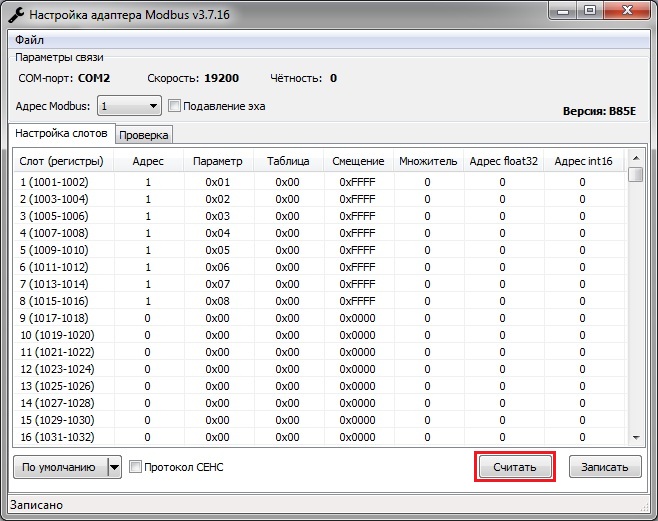Click the Смещение column header
This screenshot has width=658, height=521.
point(358,161)
